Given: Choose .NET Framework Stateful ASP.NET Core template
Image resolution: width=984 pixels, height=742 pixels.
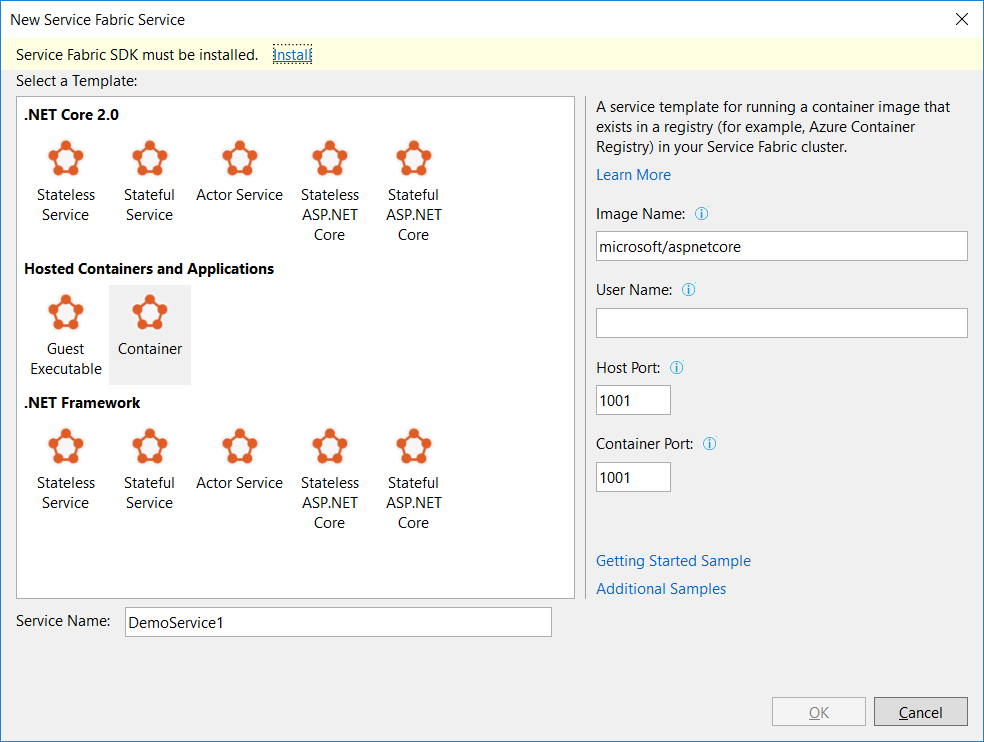Looking at the screenshot, I should (x=413, y=478).
